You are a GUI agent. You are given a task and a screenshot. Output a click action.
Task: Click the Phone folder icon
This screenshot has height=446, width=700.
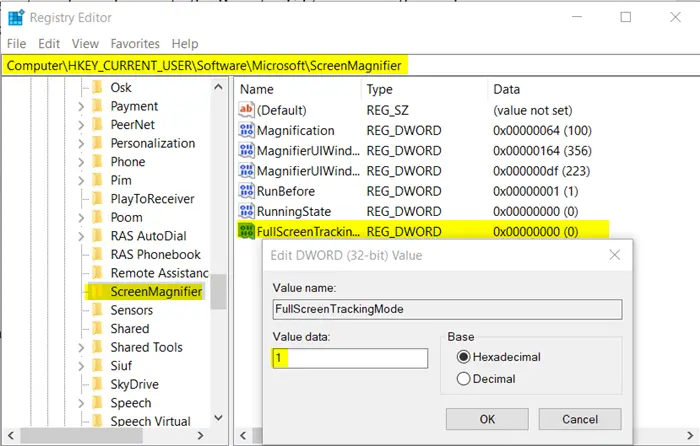tap(97, 161)
